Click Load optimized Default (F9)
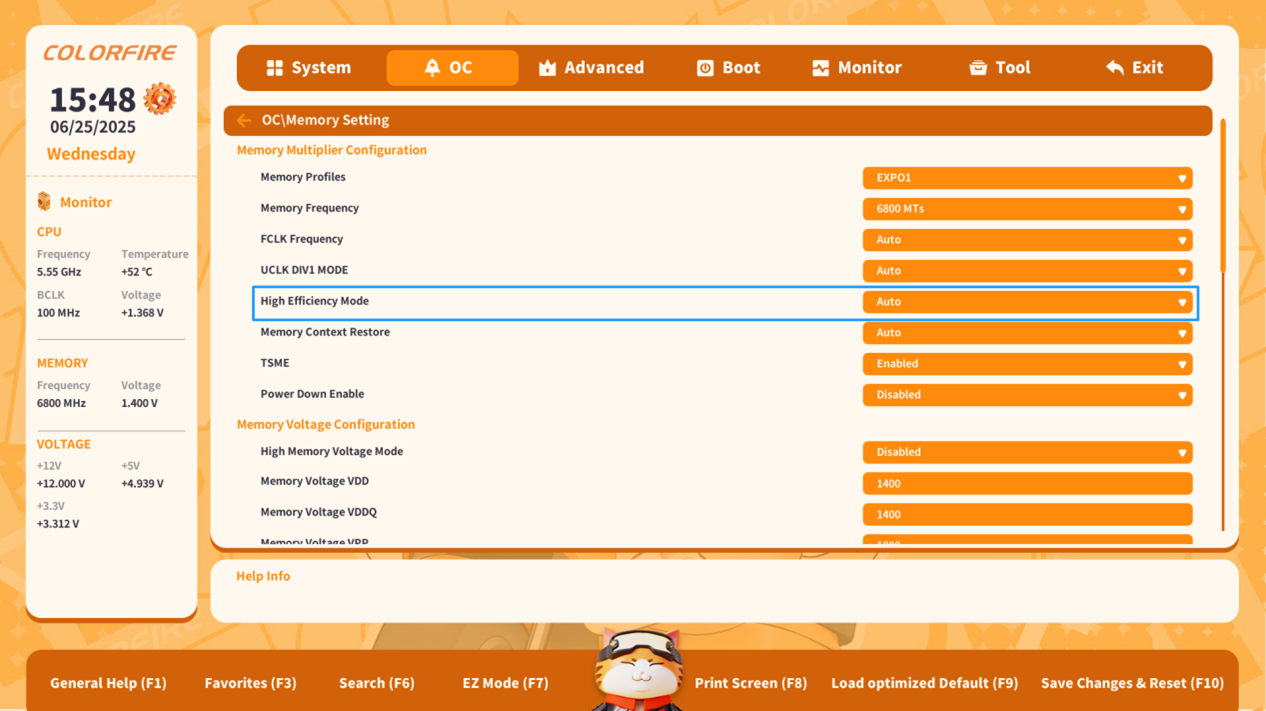Screen dimensions: 1266x711 pos(924,683)
